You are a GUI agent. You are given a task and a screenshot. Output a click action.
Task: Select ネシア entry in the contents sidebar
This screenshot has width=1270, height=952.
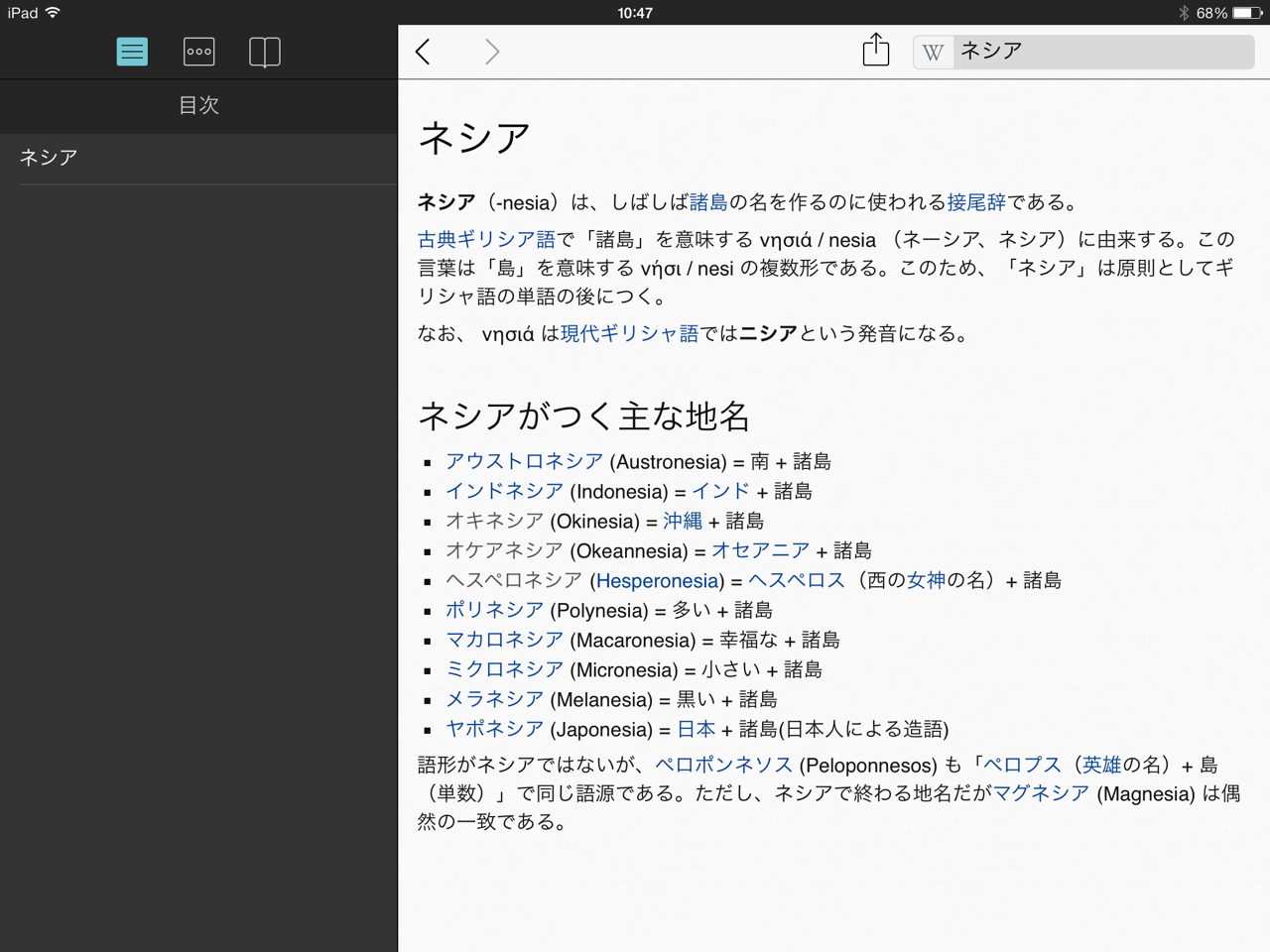point(50,158)
